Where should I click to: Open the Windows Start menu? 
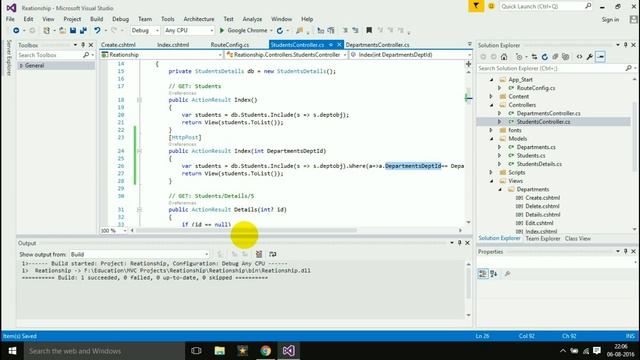point(12,351)
